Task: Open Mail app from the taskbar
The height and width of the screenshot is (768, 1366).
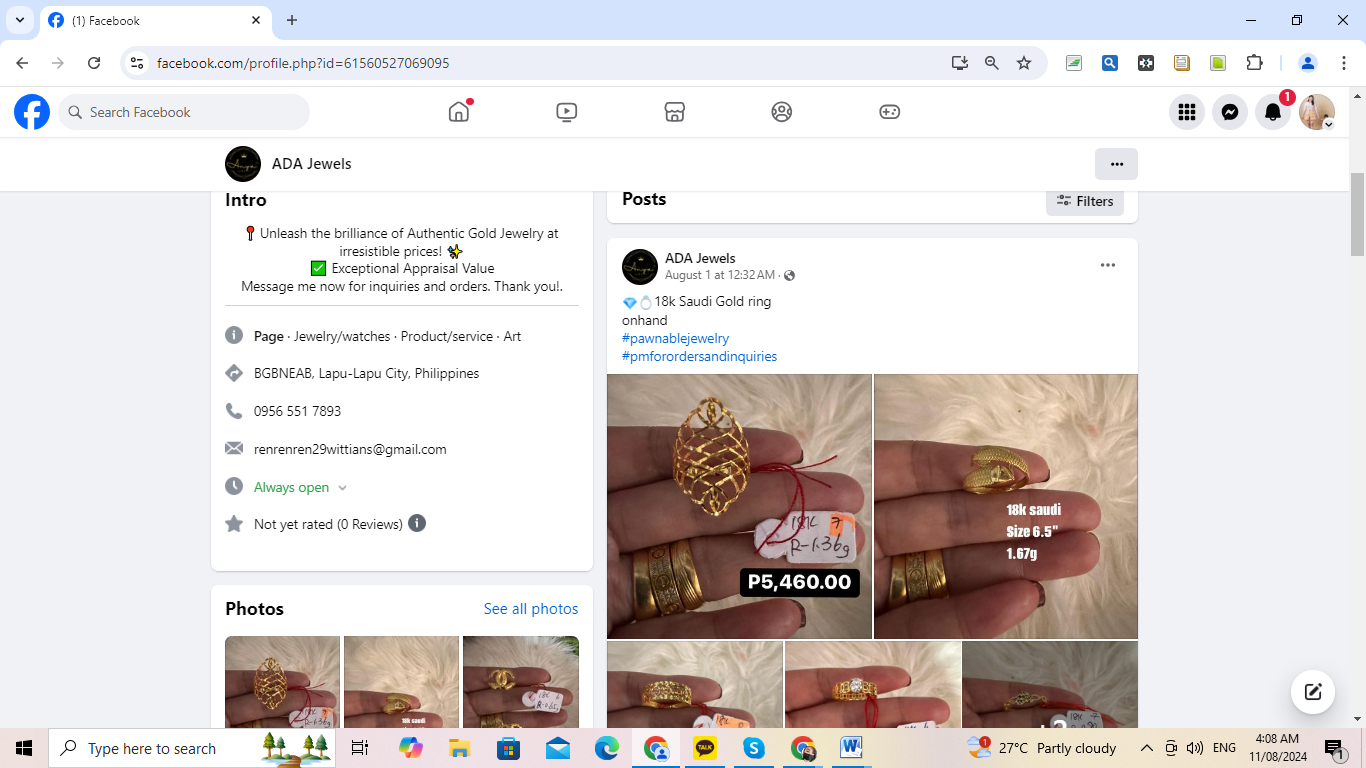Action: point(557,748)
